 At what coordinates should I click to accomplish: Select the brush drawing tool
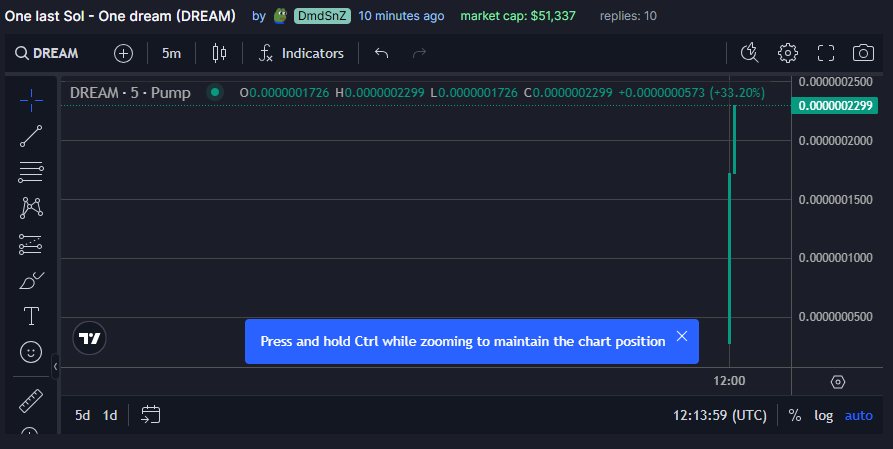(x=31, y=280)
